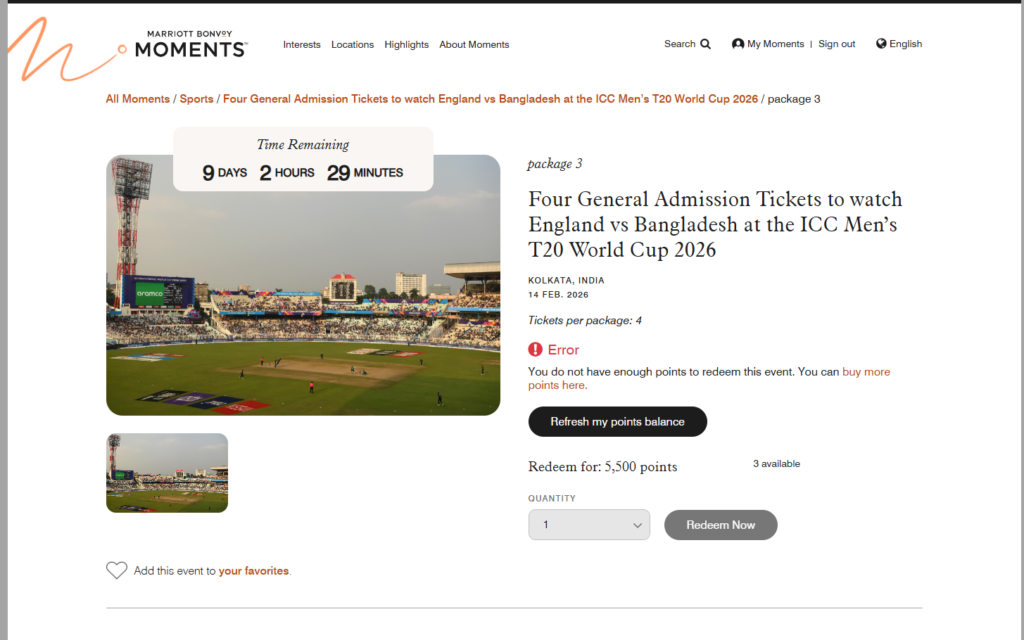Follow the buy more points here link

click(866, 371)
